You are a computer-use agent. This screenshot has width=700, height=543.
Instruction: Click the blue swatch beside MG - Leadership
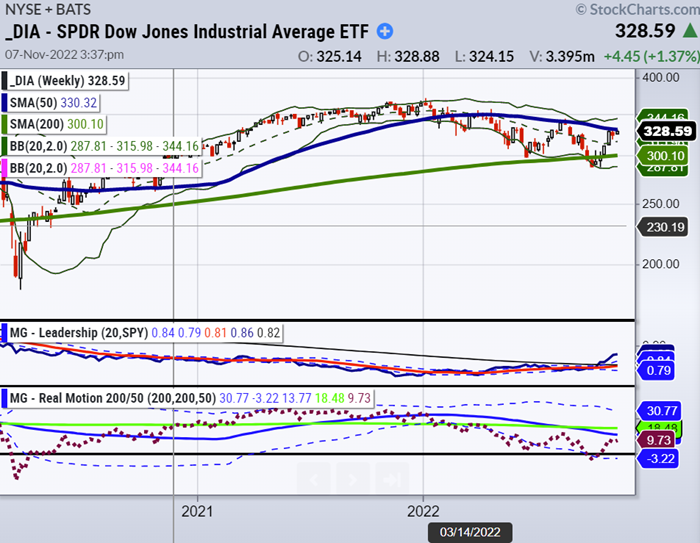[4, 333]
